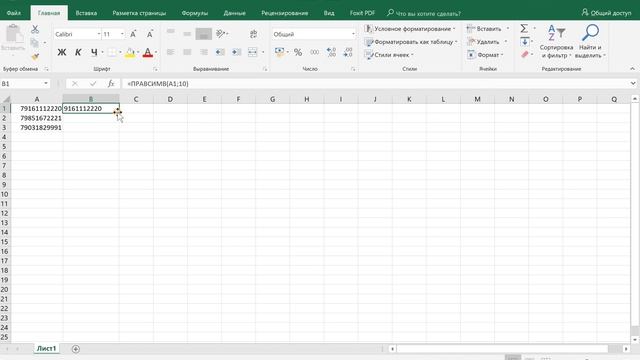640x360 pixels.
Task: Select cell A3 containing 79031829991
Action: click(37, 128)
